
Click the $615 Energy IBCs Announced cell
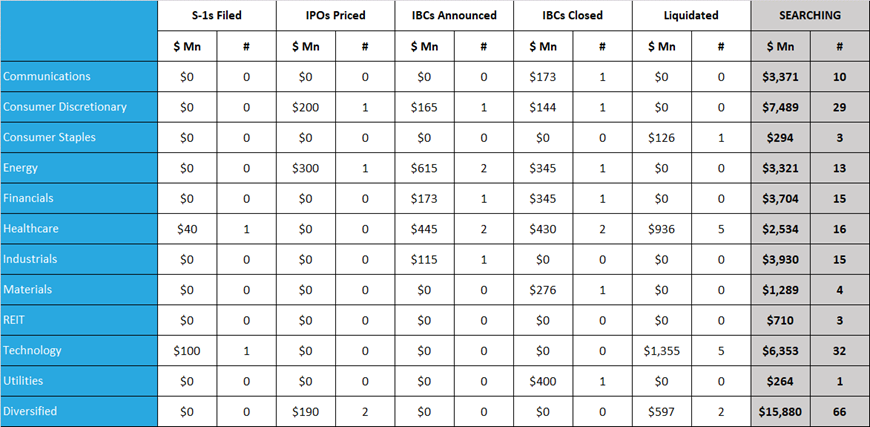425,168
